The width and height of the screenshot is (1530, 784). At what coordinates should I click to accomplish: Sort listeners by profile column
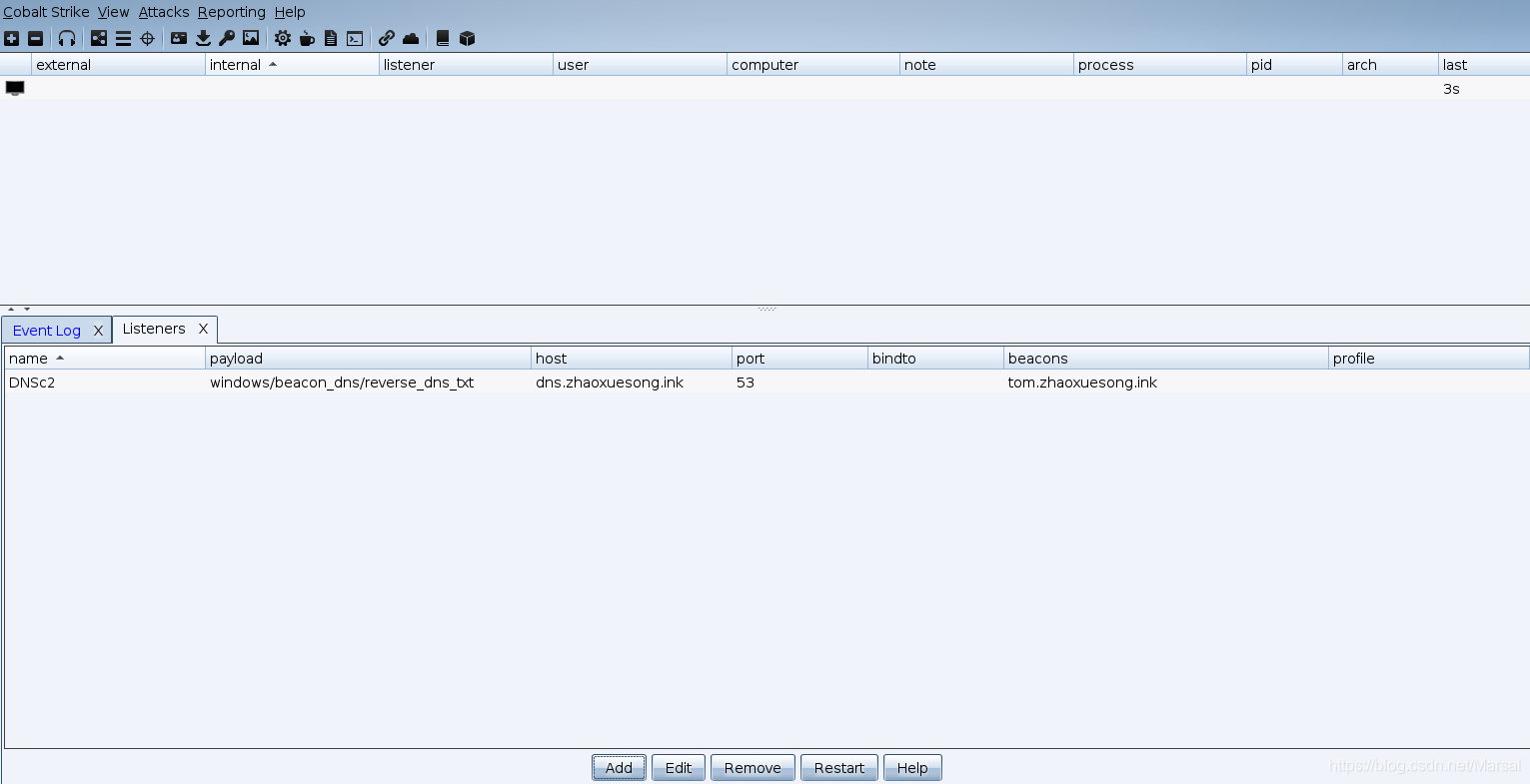click(x=1429, y=359)
